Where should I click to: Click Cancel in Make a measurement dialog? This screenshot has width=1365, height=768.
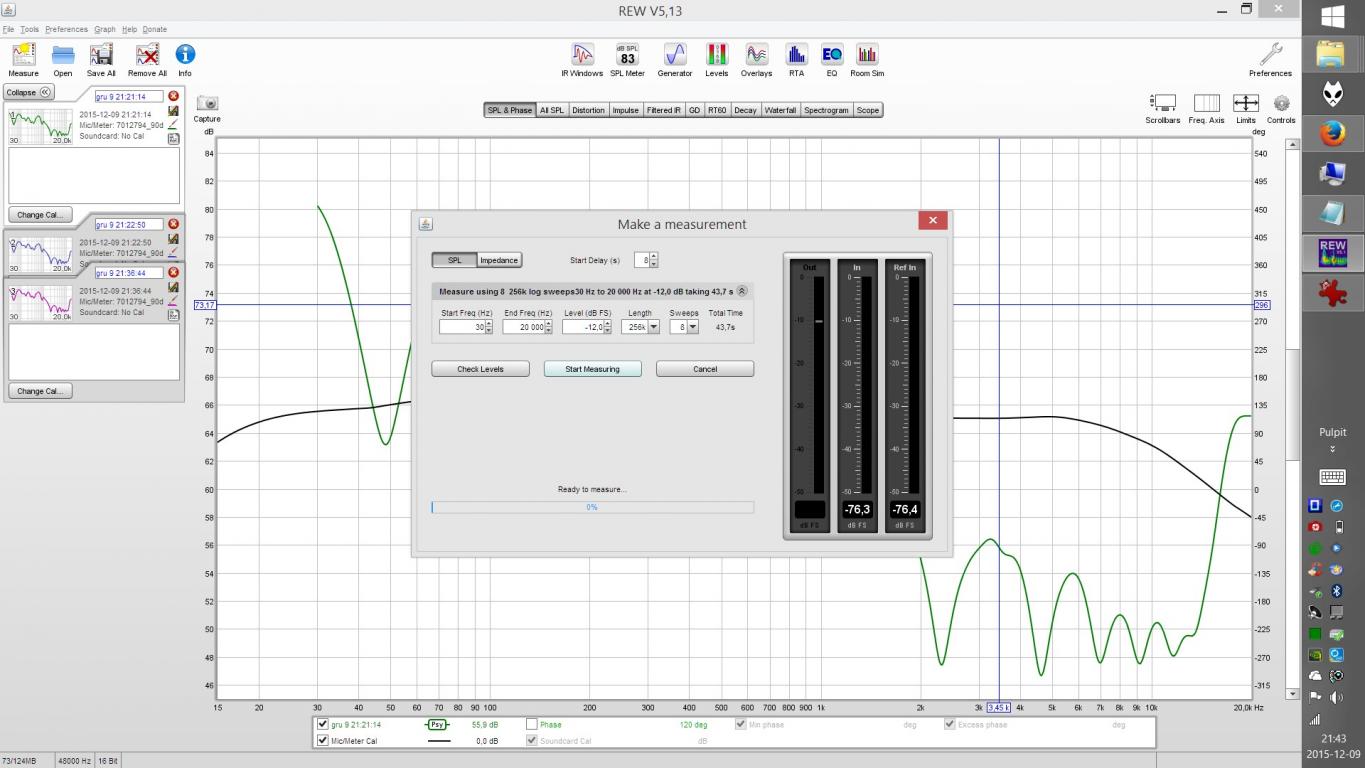coord(705,369)
